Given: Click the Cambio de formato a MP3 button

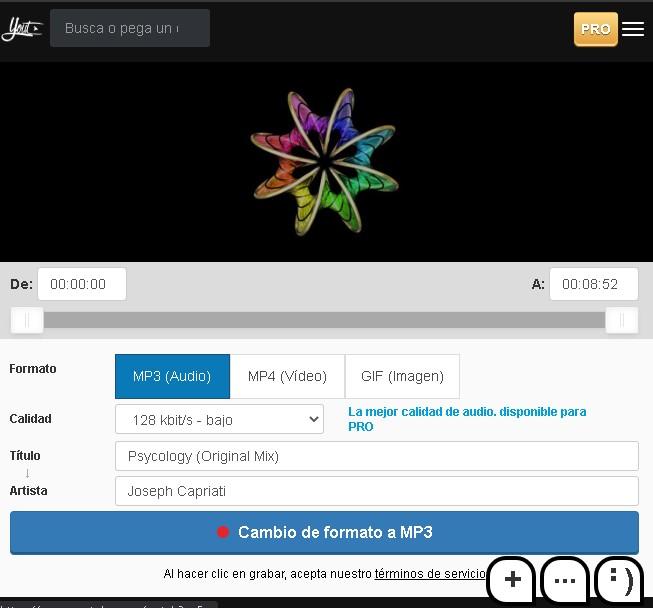Looking at the screenshot, I should click(x=324, y=532).
